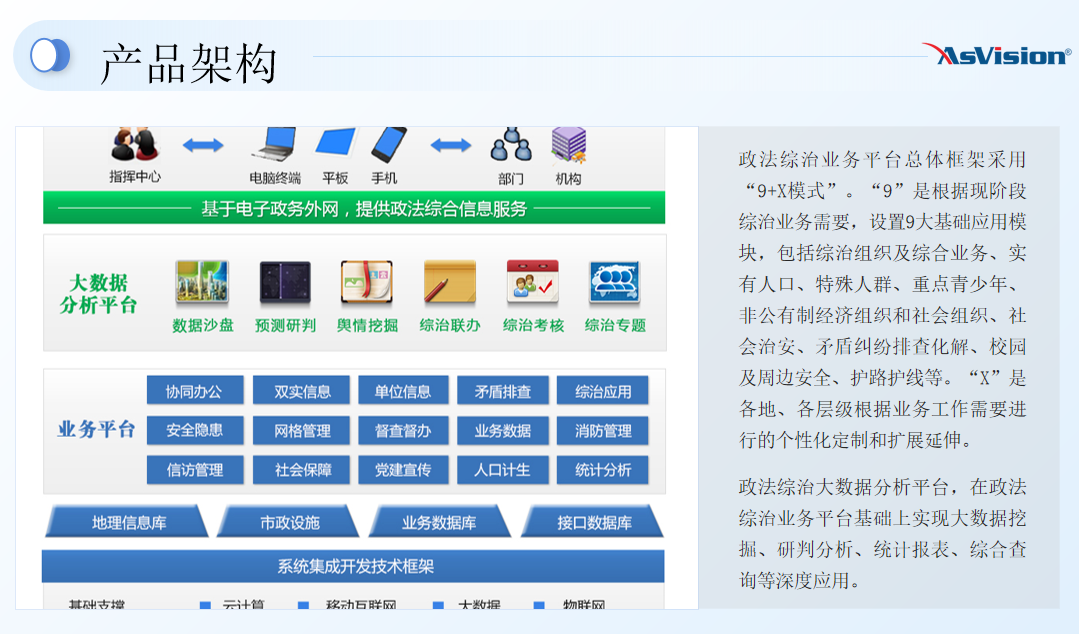Click the 手机 phone icon
The image size is (1079, 634).
tap(387, 145)
